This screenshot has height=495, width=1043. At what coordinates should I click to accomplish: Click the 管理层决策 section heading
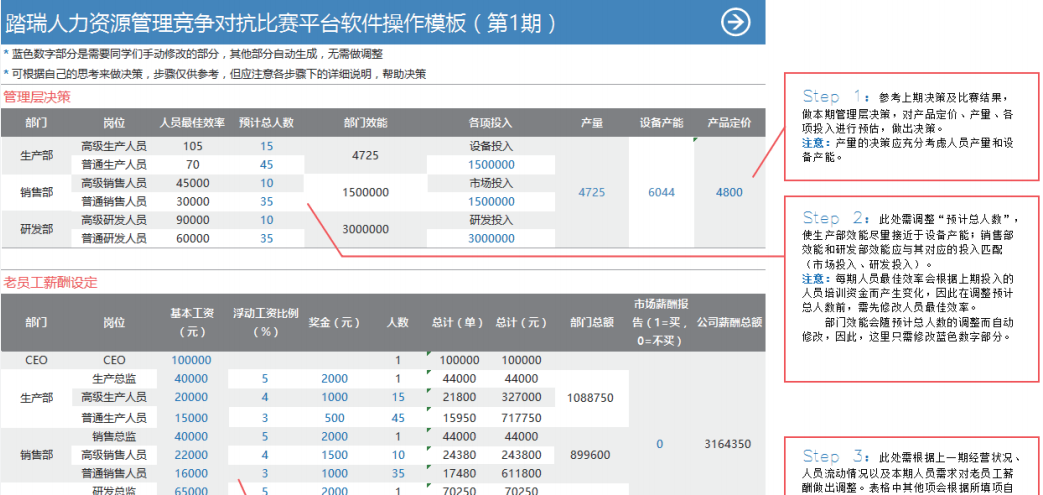(x=37, y=97)
